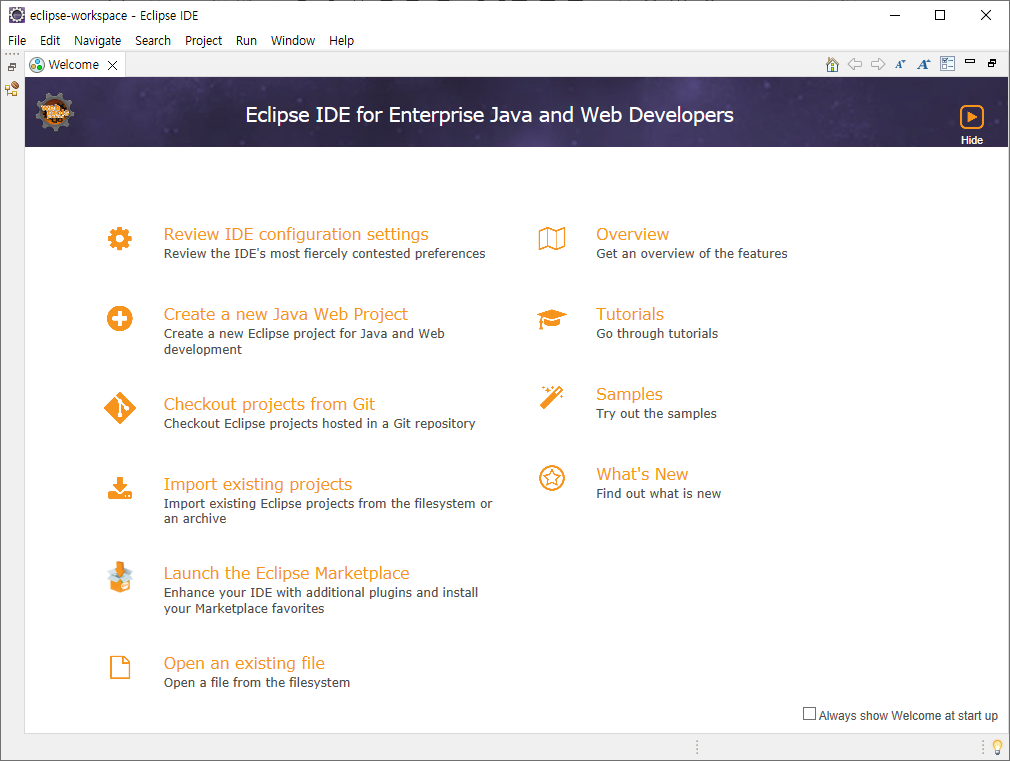Click 'Open a file from the filesystem' text
The width and height of the screenshot is (1010, 761).
tap(257, 682)
